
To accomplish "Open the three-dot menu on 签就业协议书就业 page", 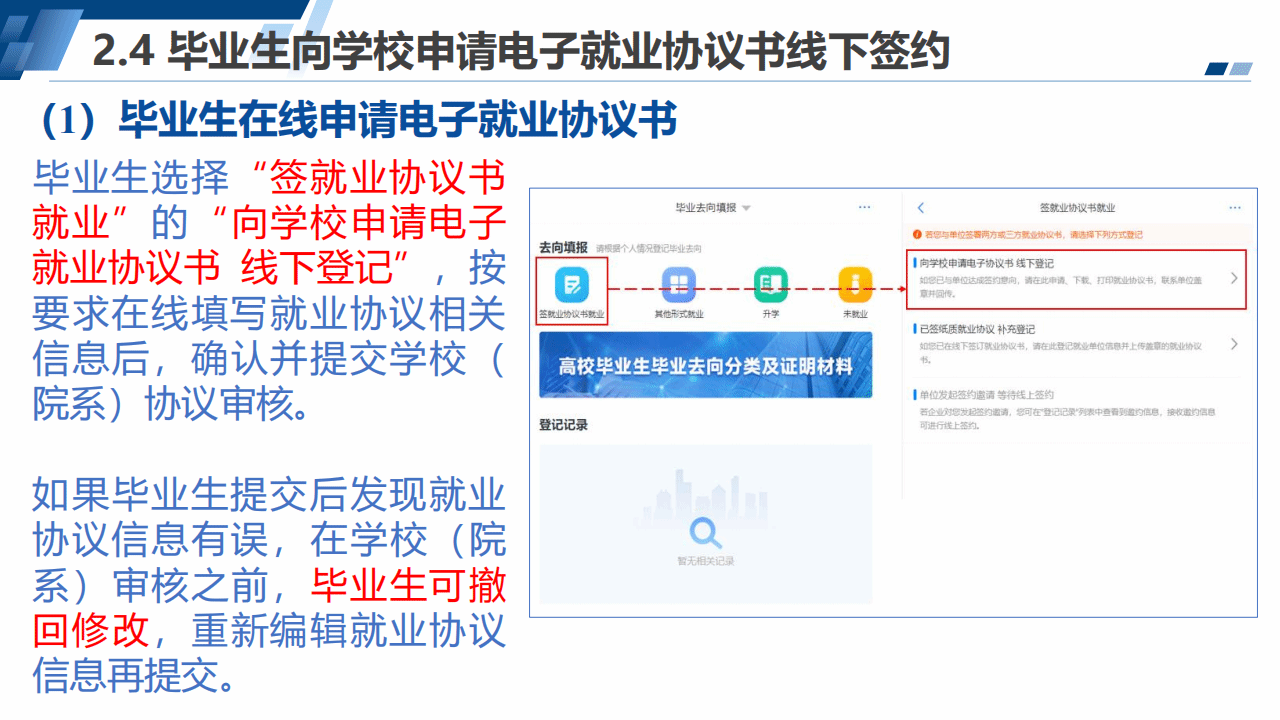I will [x=1235, y=208].
